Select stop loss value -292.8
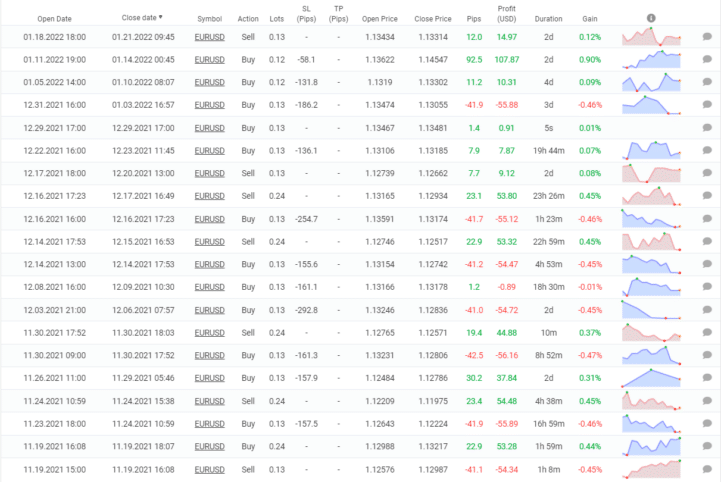Image resolution: width=721 pixels, height=482 pixels. point(306,310)
